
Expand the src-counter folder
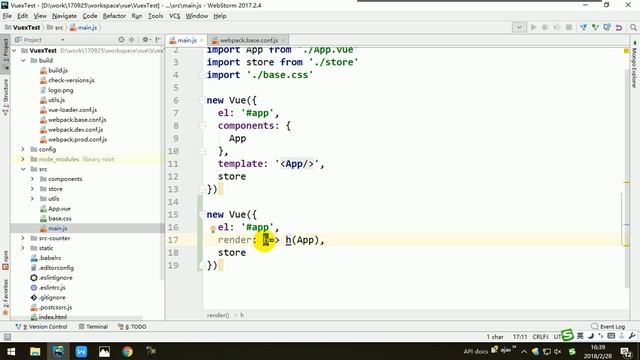23,238
